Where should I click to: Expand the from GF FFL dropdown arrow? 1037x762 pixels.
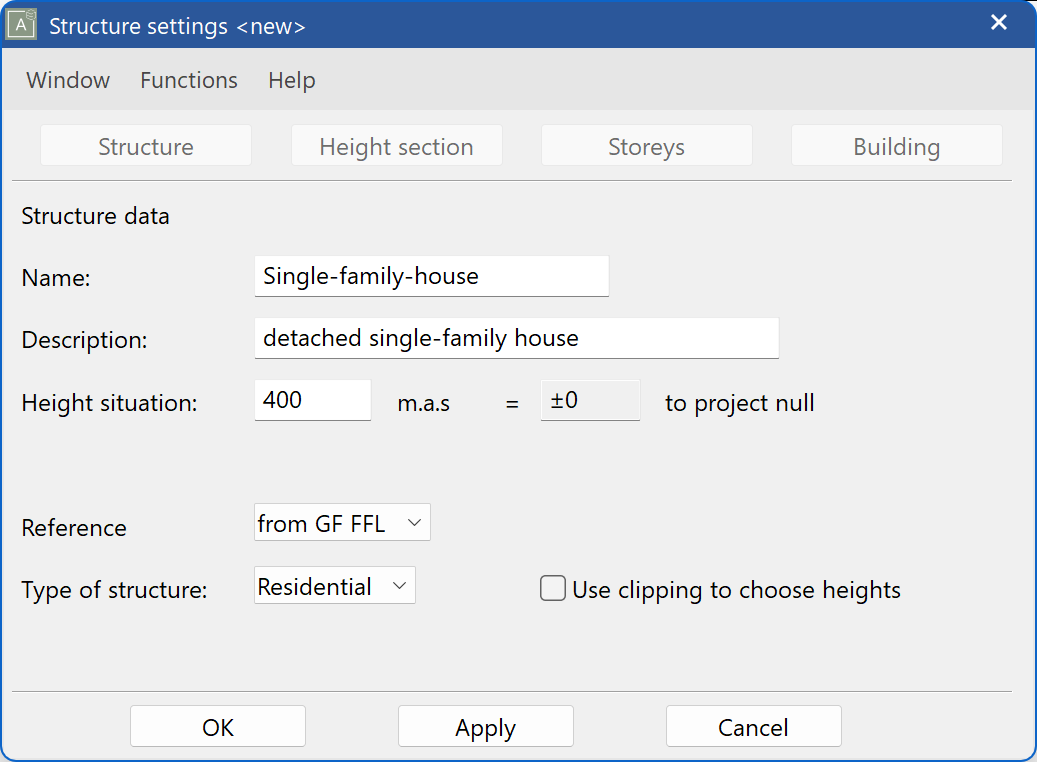415,522
